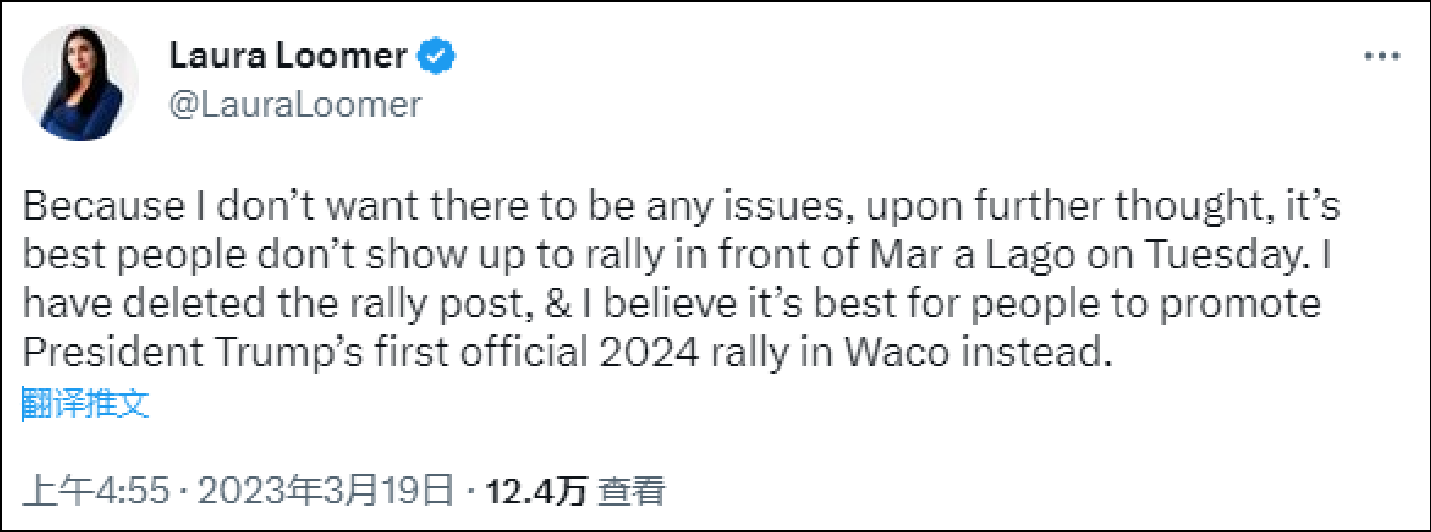
Task: Click the display name Laura Loomer
Action: pyautogui.click(x=289, y=57)
